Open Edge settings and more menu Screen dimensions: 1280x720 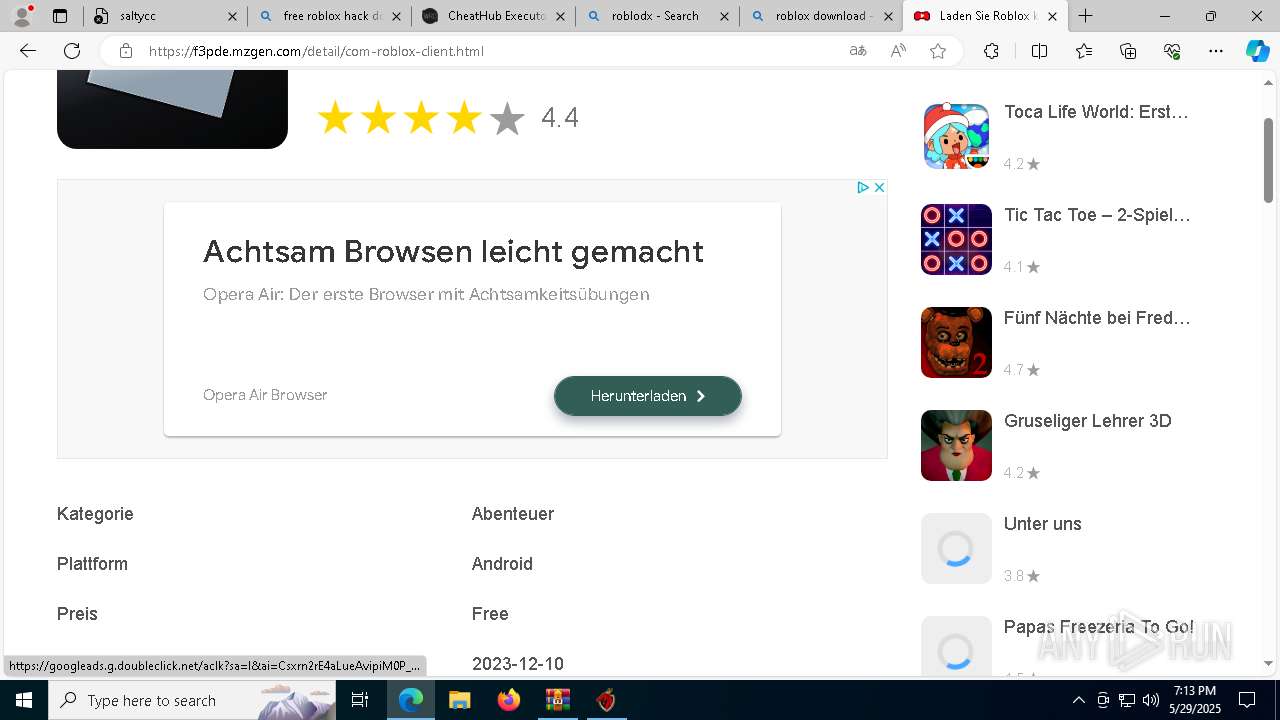click(1216, 51)
